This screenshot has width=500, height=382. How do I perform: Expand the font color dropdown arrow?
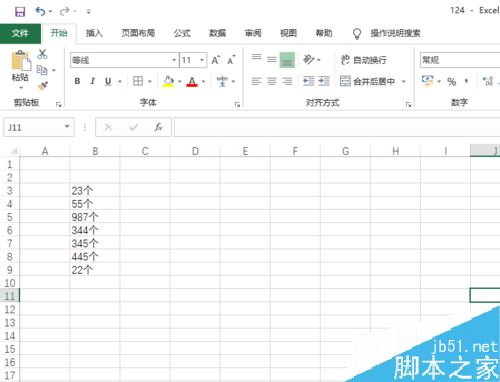coord(203,81)
